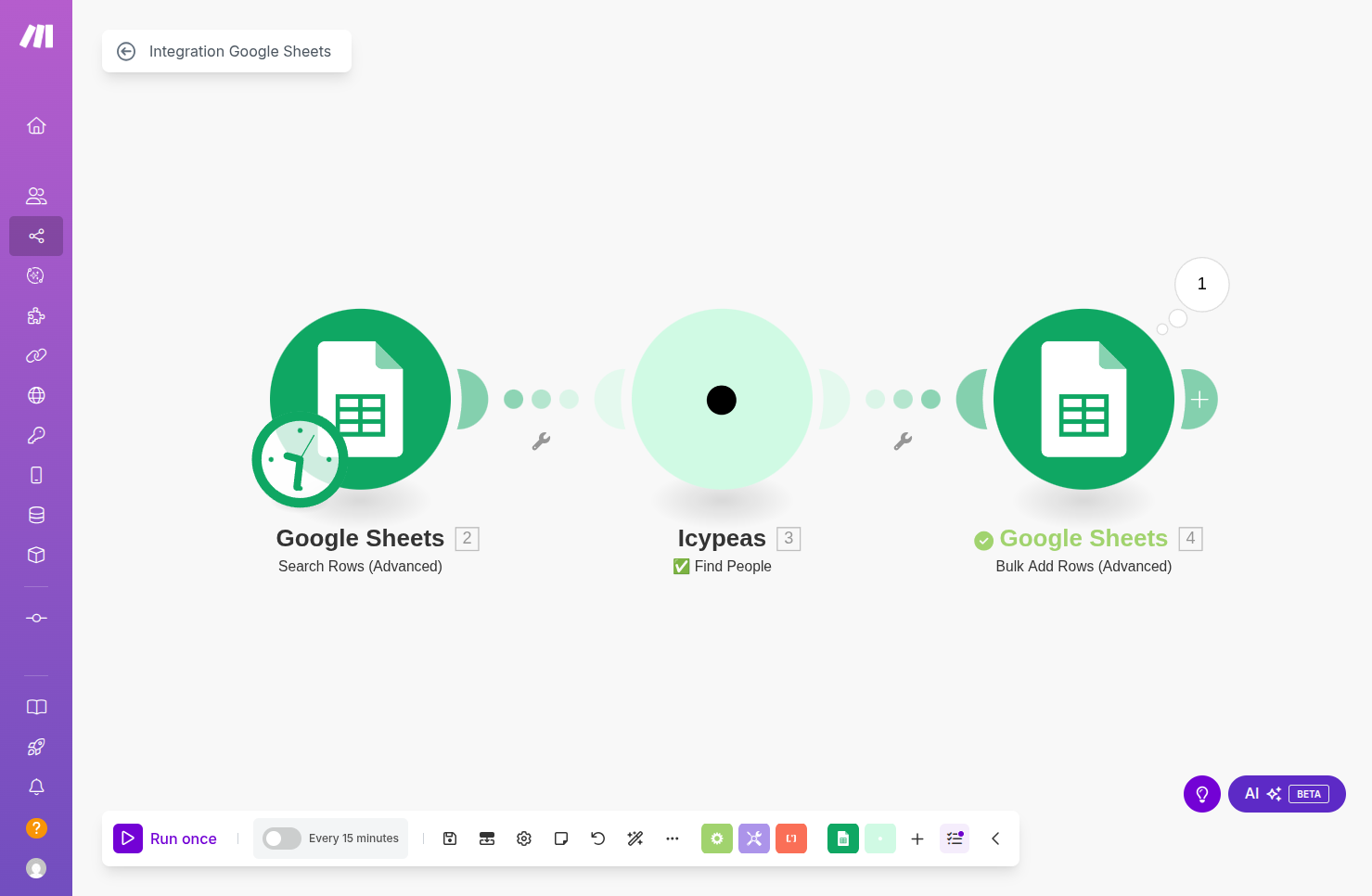
Task: Open the user profile avatar
Action: click(36, 868)
